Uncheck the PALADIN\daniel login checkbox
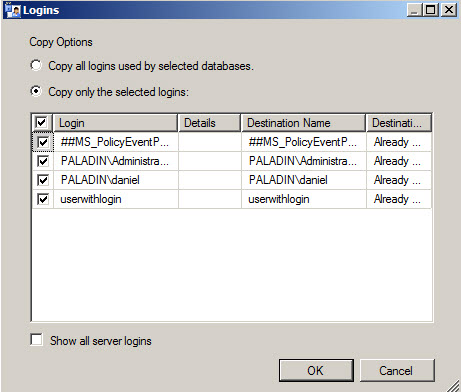461x392 pixels. 43,180
